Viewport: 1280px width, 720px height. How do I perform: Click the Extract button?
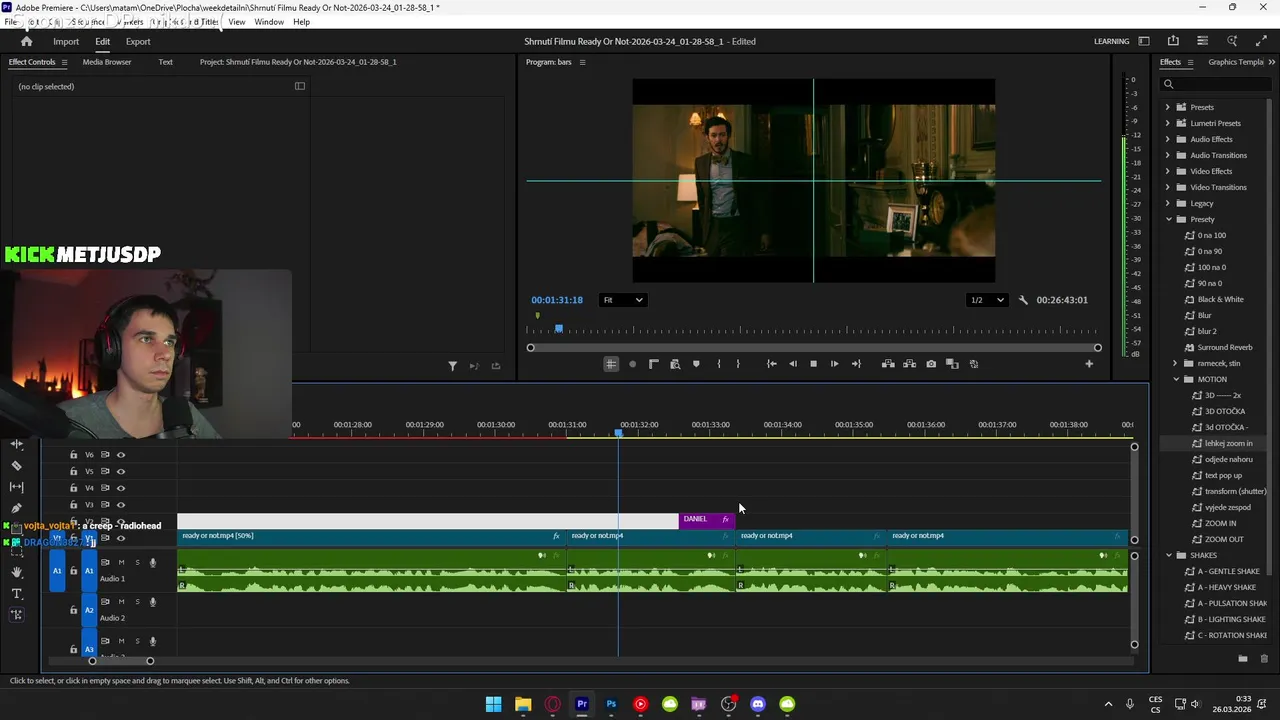pyautogui.click(x=909, y=364)
